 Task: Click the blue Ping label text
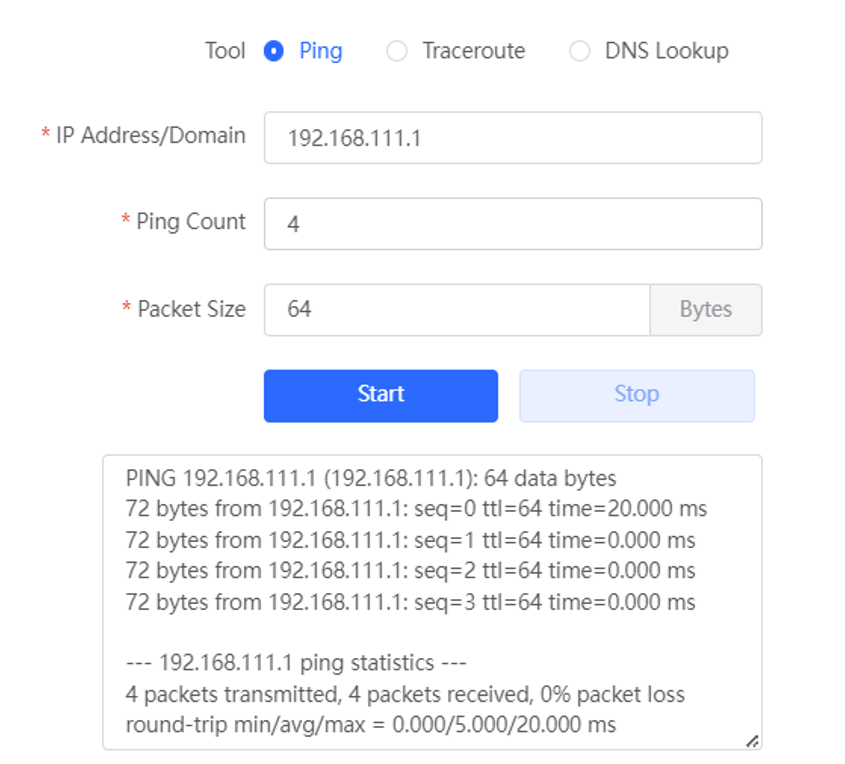pos(321,51)
